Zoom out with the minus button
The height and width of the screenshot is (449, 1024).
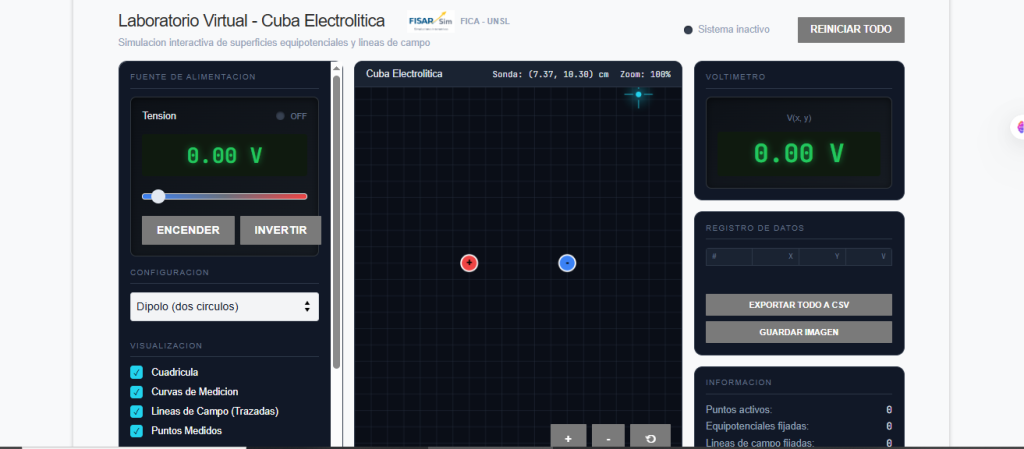pyautogui.click(x=608, y=437)
